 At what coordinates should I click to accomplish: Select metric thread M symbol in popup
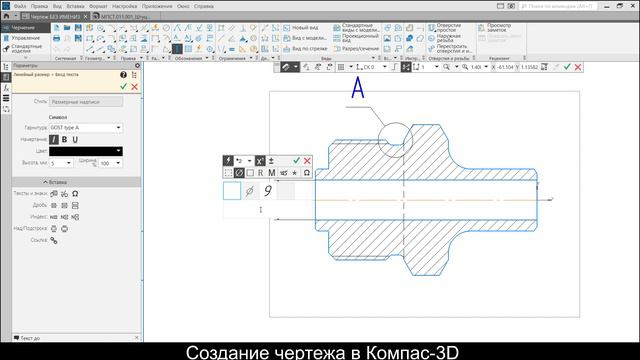271,173
